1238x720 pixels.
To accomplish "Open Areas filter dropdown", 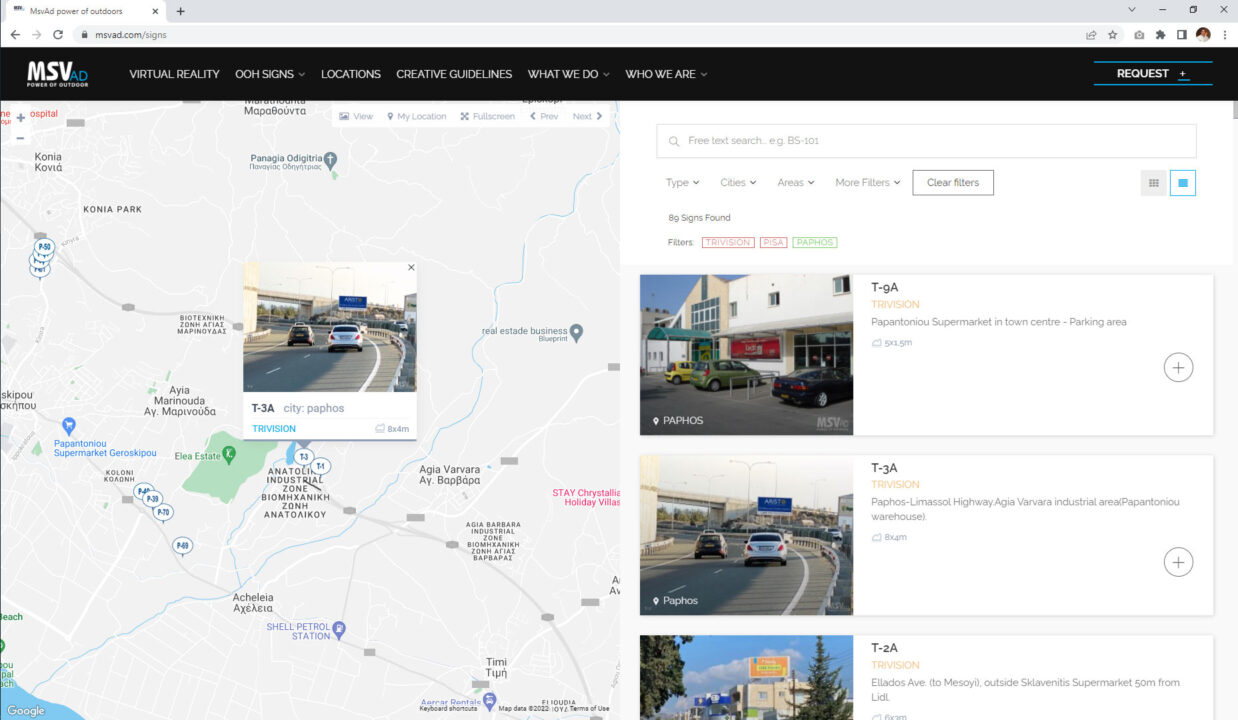I will 796,183.
